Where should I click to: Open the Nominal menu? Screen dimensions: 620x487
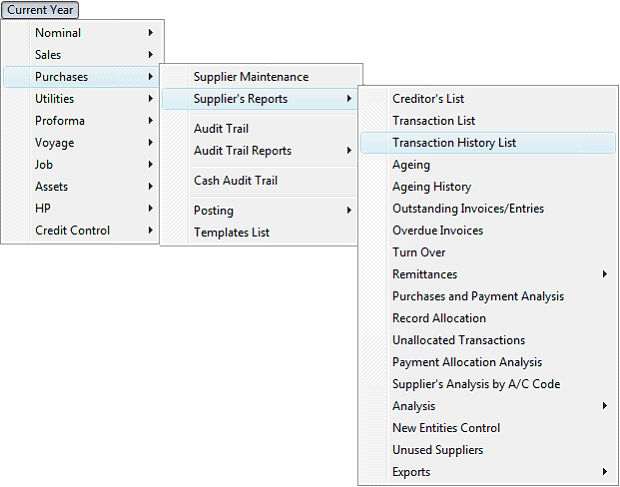coord(81,33)
